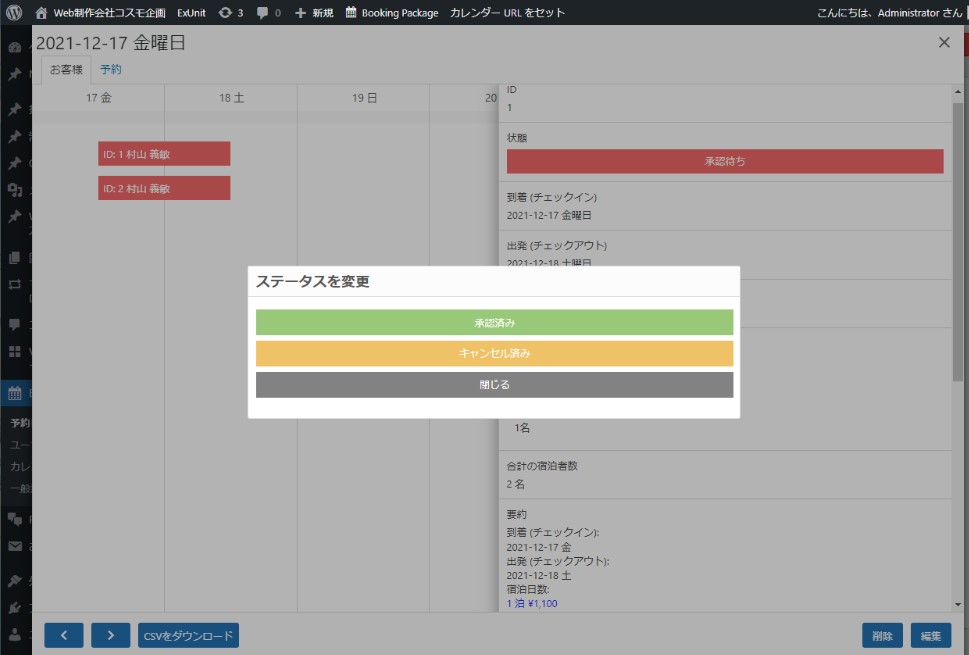Image resolution: width=969 pixels, height=655 pixels.
Task: Set status to キャンセル済み
Action: point(494,354)
